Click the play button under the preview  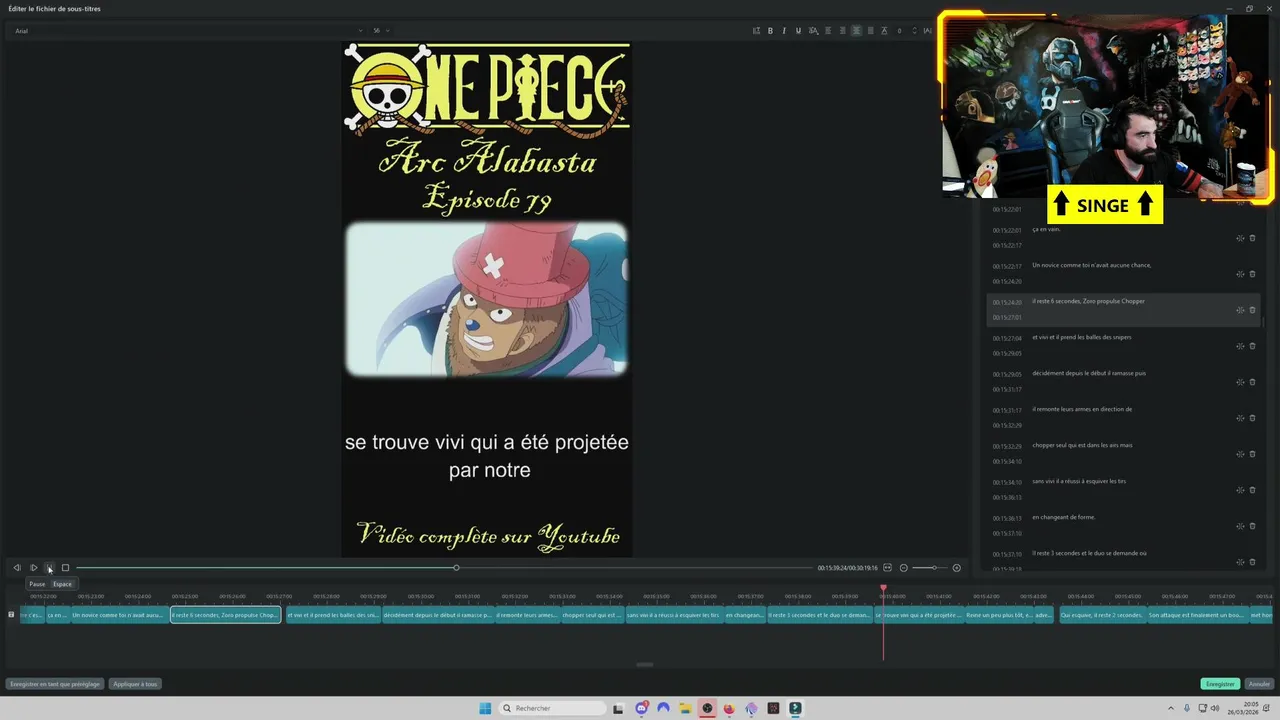click(33, 568)
